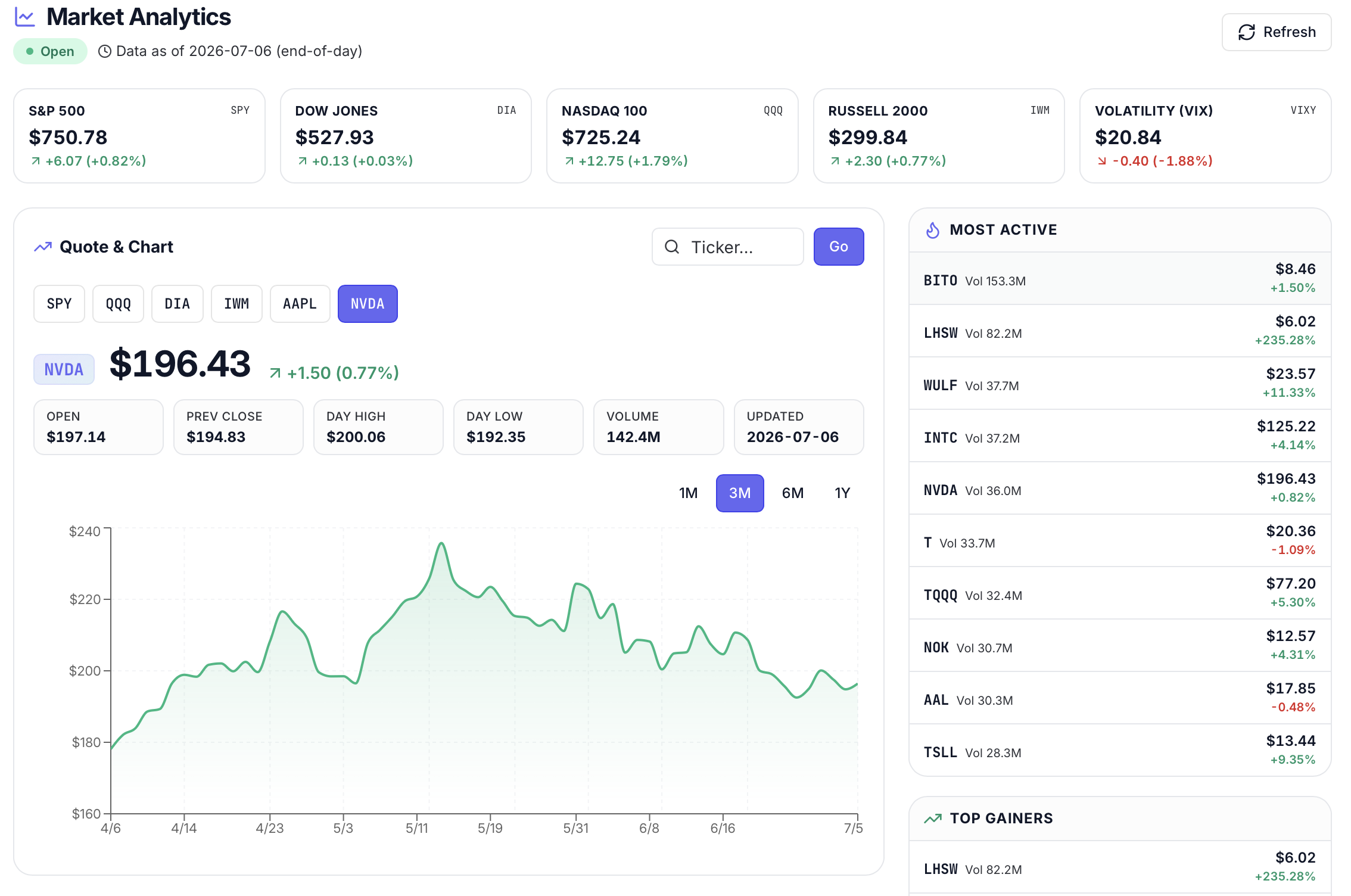This screenshot has width=1351, height=896.
Task: Select NVDA in the Most Active list
Action: [1120, 488]
